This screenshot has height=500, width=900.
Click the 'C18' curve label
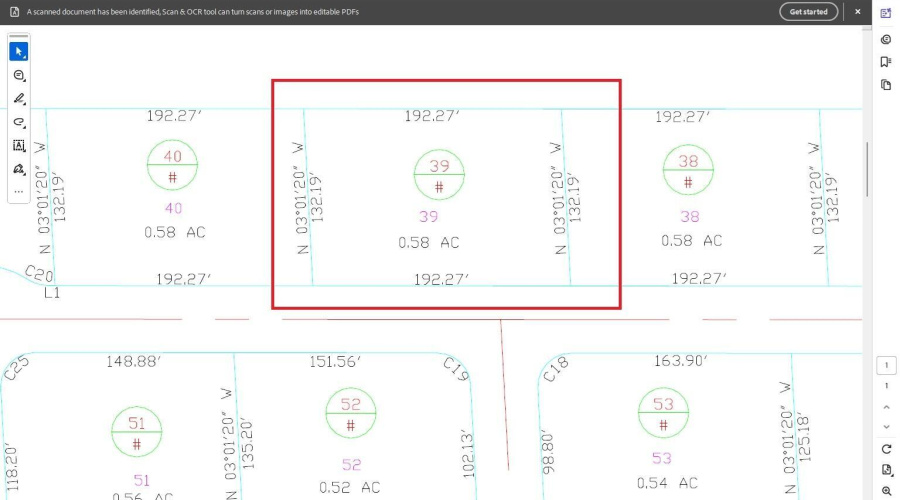pyautogui.click(x=556, y=369)
